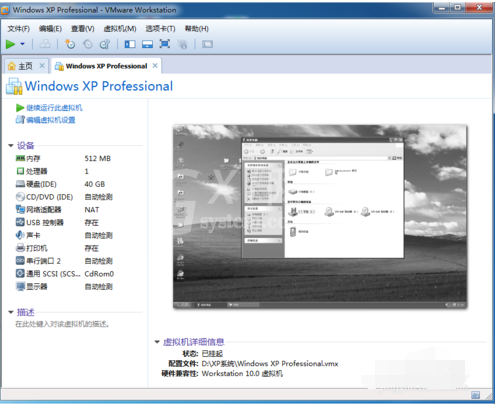
Task: Click the description field 在此处键入对该虚拟机的描述
Action: coord(63,324)
